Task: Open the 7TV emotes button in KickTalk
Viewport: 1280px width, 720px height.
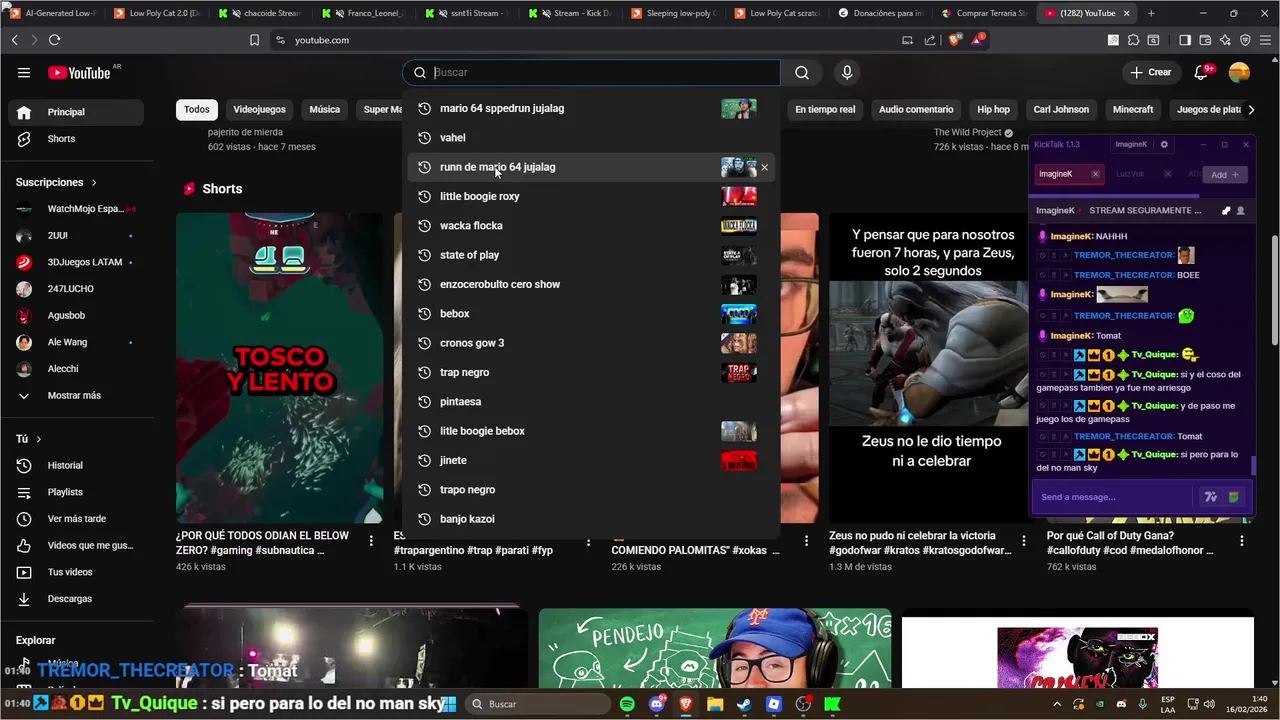Action: point(1210,497)
